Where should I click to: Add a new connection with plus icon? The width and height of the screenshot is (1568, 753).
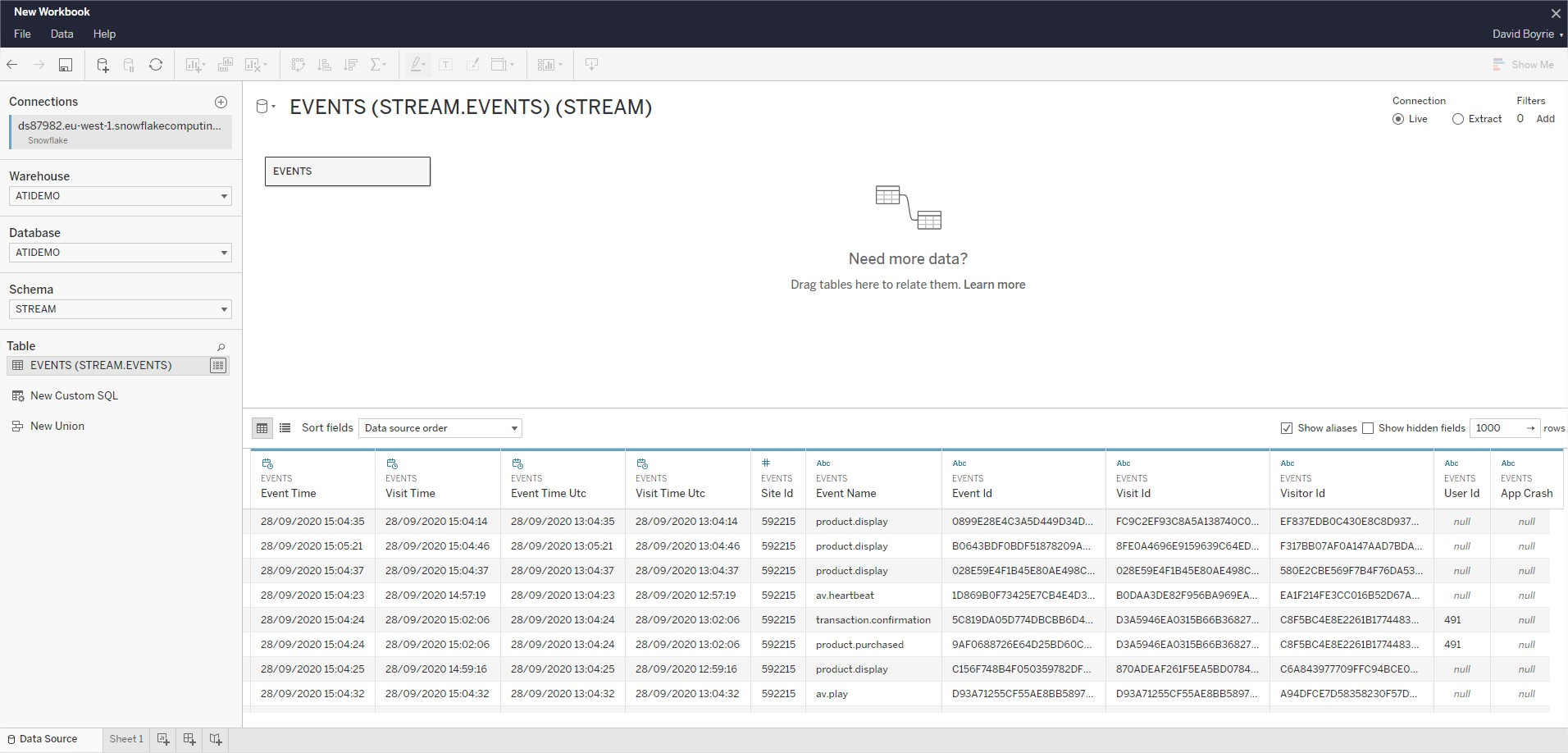pos(221,102)
